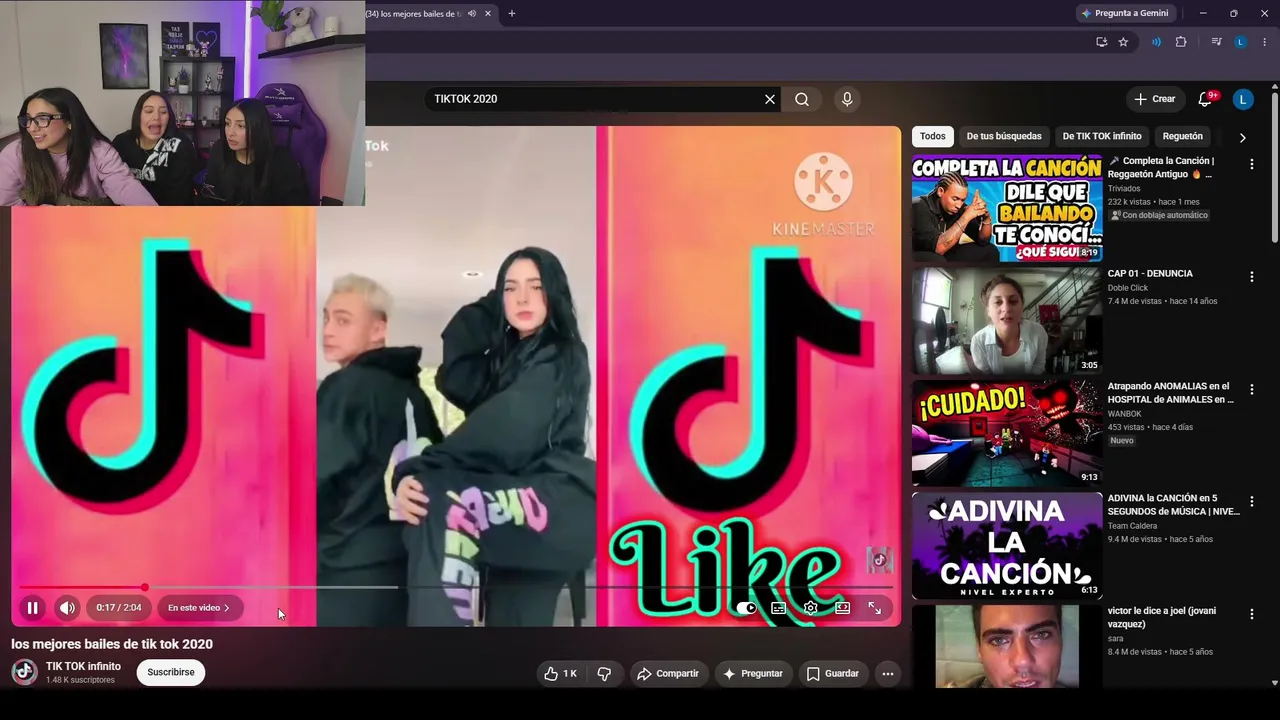Open 'victor le dice a joel' thumbnail
The height and width of the screenshot is (720, 1280).
(x=1007, y=647)
